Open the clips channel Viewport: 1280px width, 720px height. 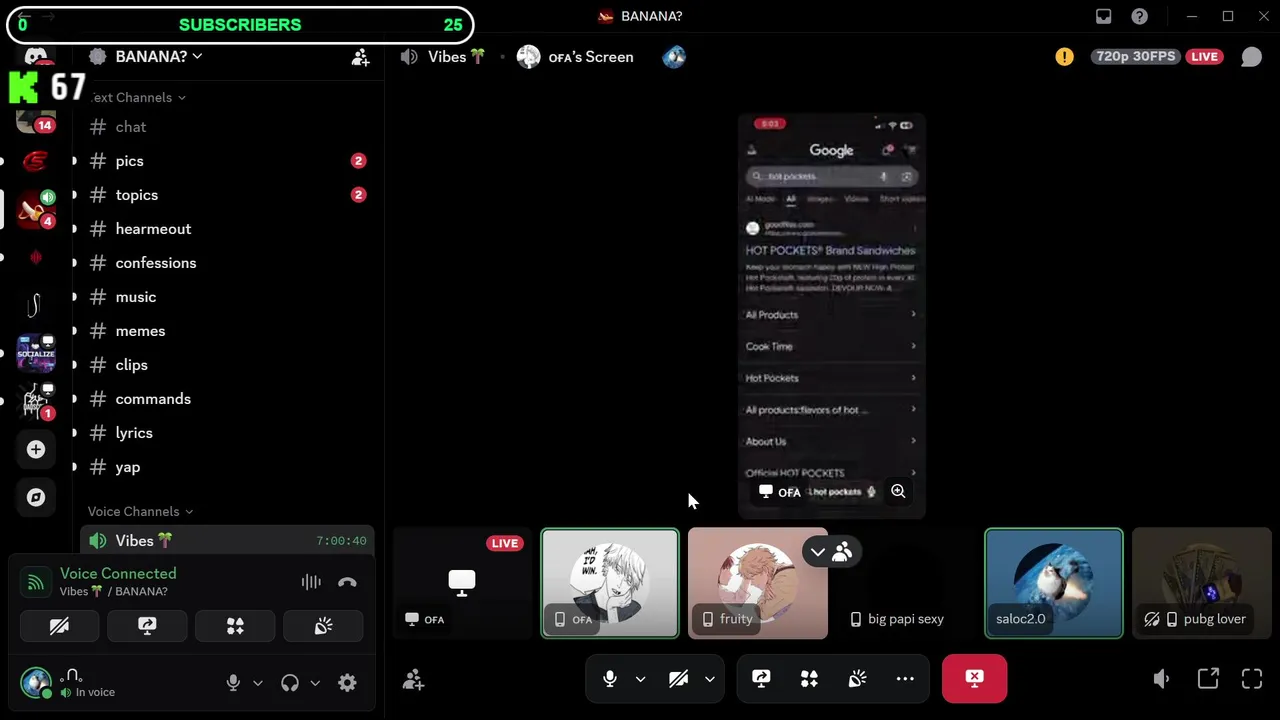(x=227, y=365)
